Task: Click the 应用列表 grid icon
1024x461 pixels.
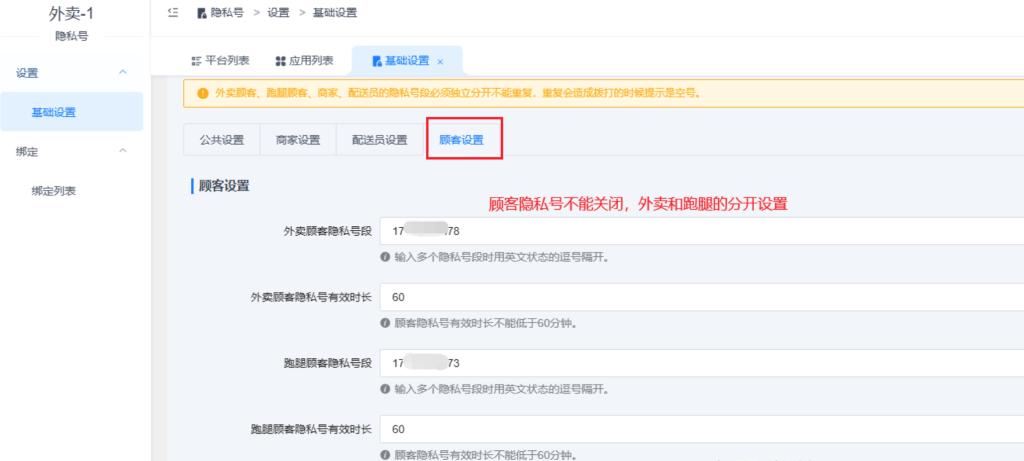Action: [280, 61]
